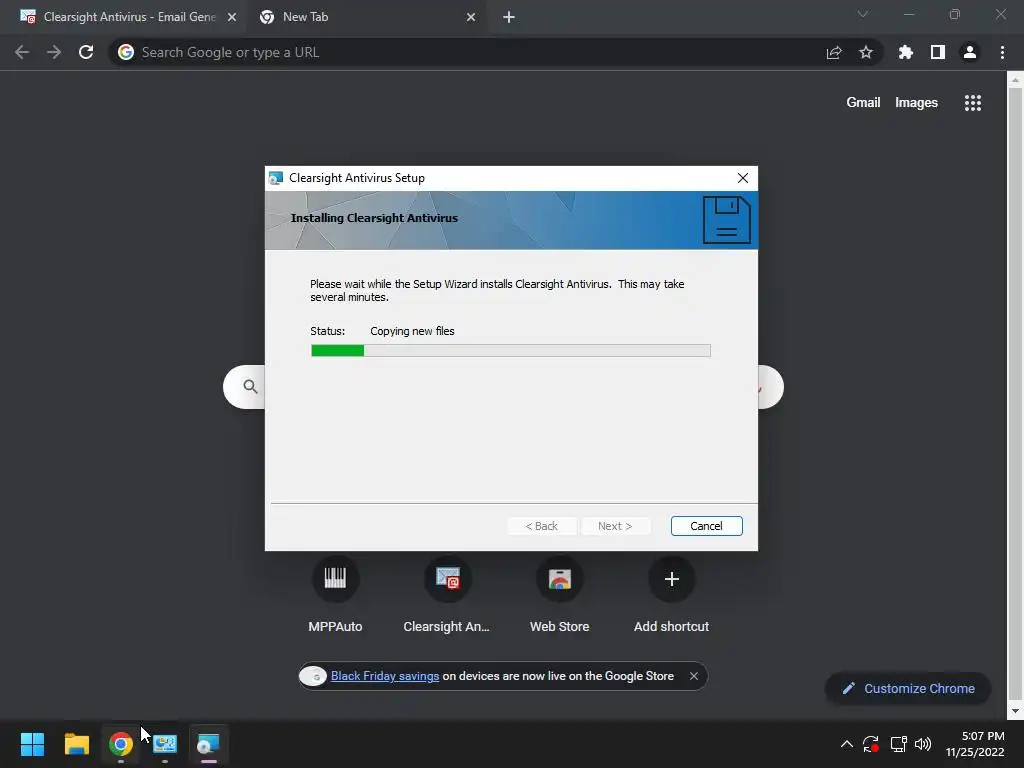Screen dimensions: 1024x768
Task: Open the Chrome profile menu
Action: coord(970,52)
